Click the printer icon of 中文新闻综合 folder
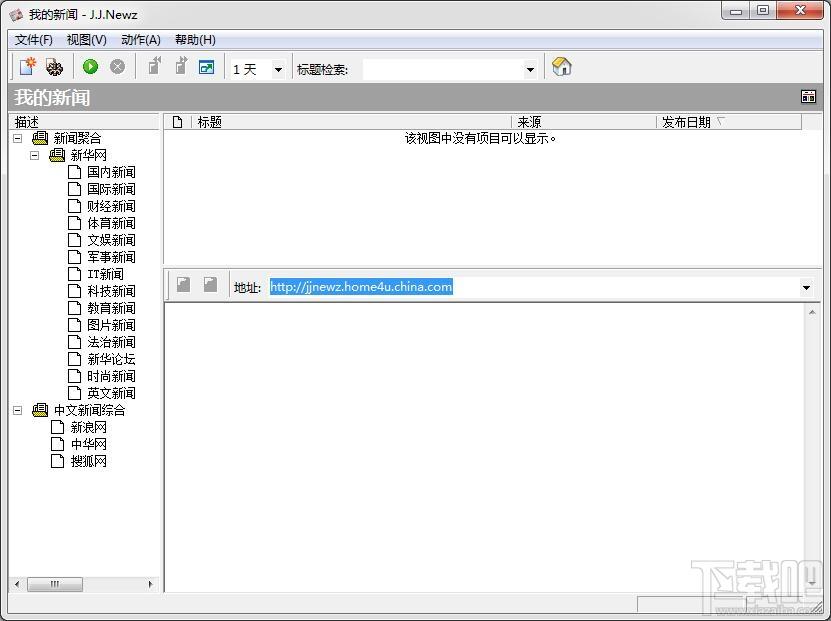The width and height of the screenshot is (831, 621). 40,410
